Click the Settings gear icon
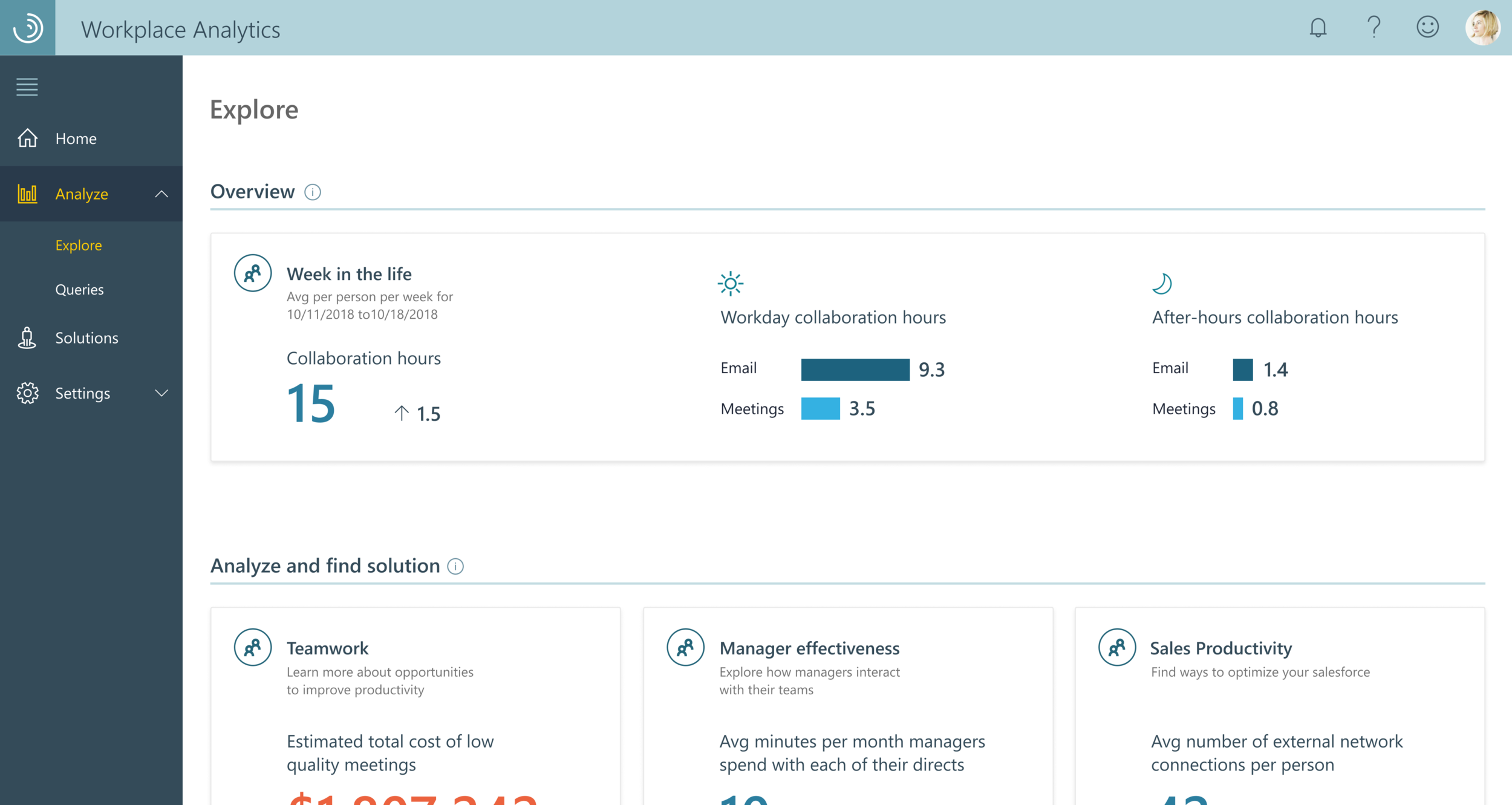Image resolution: width=1512 pixels, height=805 pixels. point(27,393)
